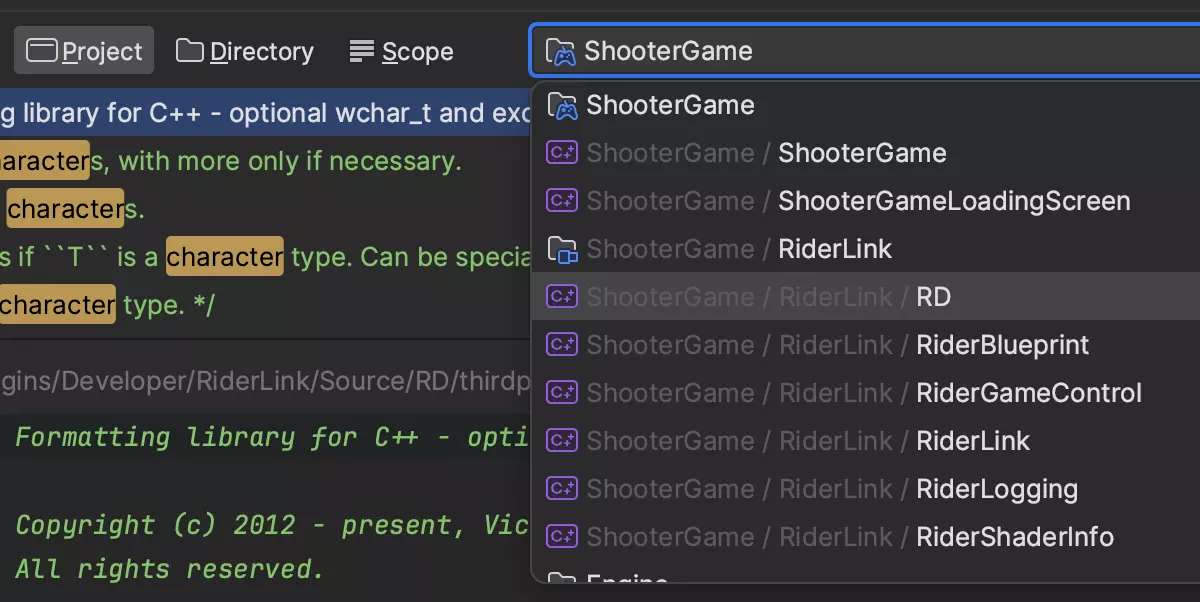
Task: Switch to the Scope tab
Action: pyautogui.click(x=401, y=51)
